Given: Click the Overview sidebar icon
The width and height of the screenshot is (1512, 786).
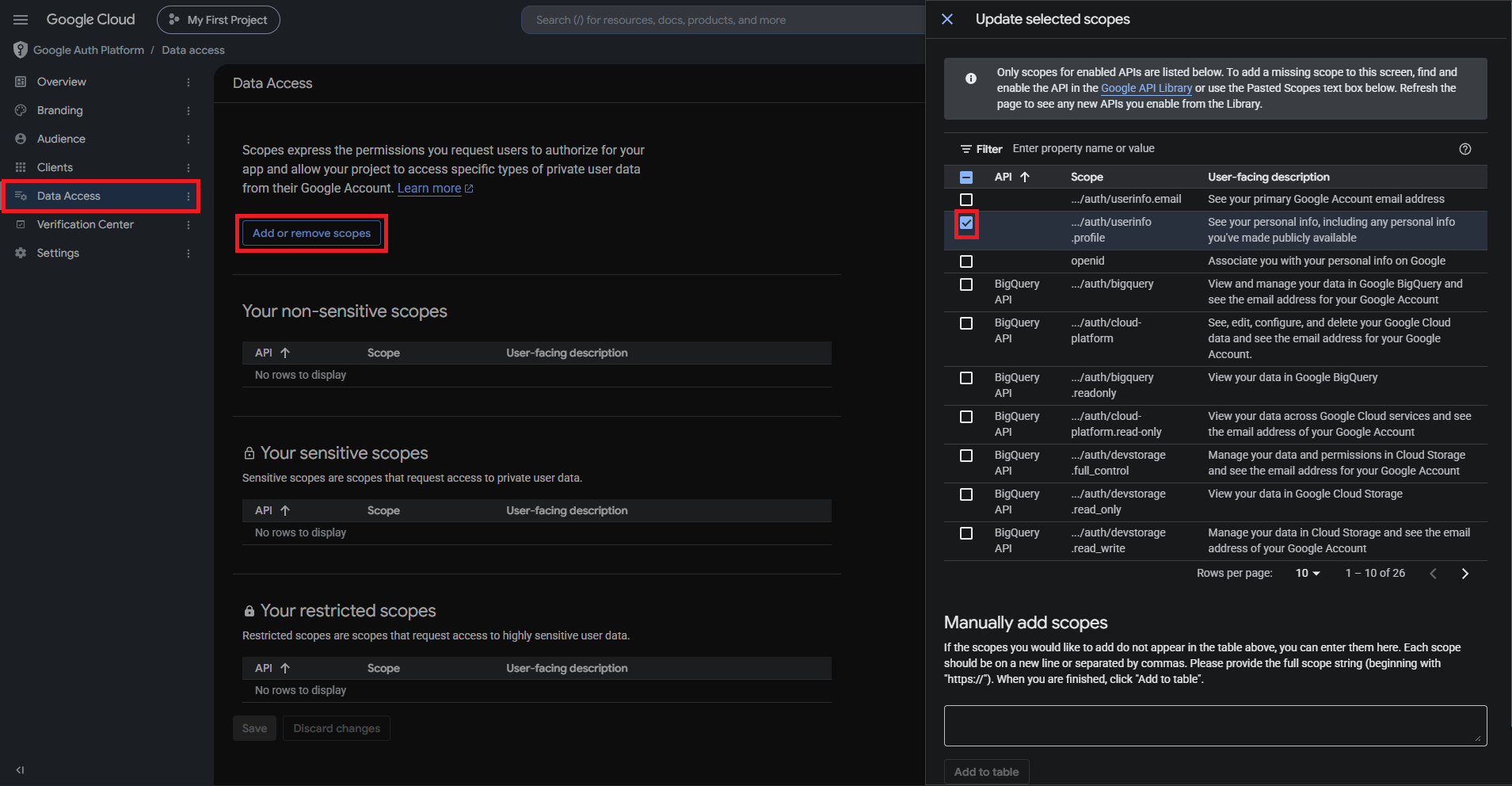Looking at the screenshot, I should pyautogui.click(x=21, y=82).
